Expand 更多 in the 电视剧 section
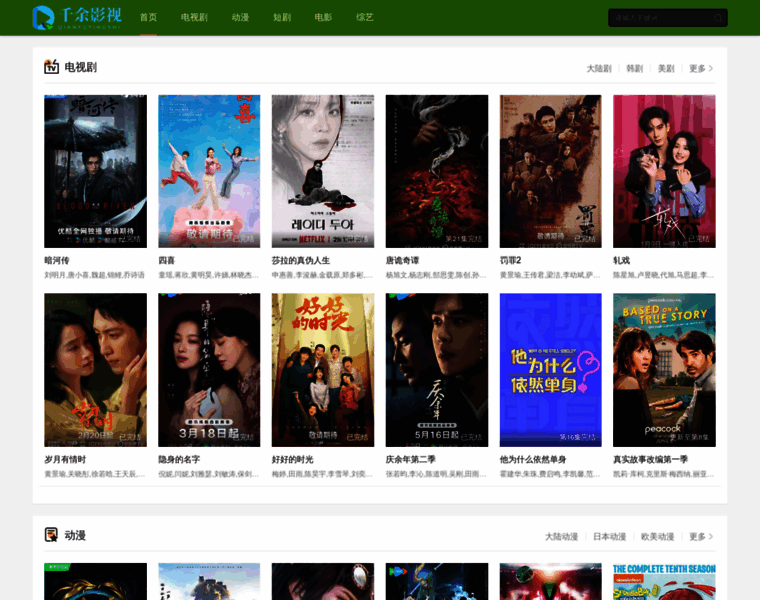The height and width of the screenshot is (600, 760). [701, 68]
